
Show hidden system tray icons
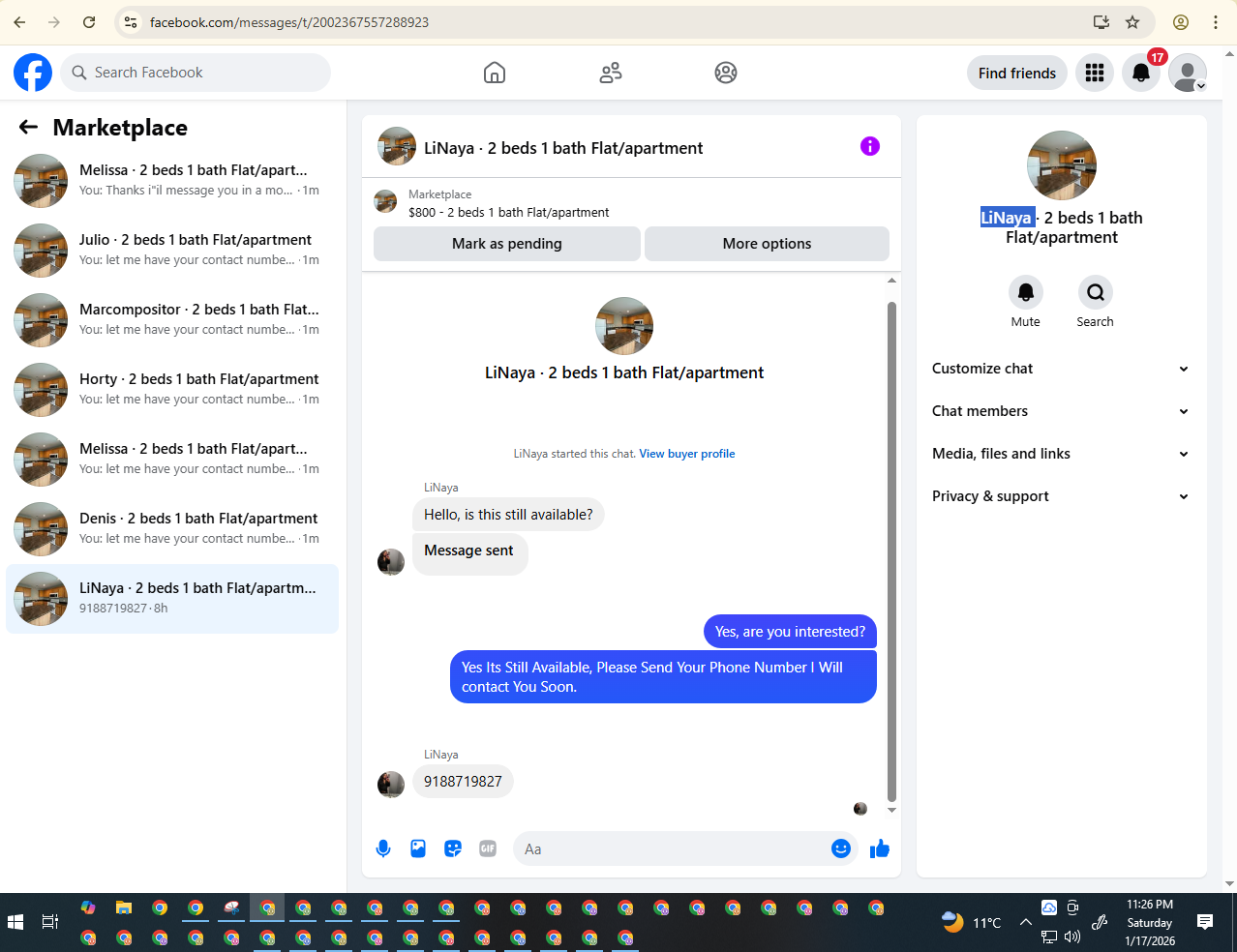click(1025, 922)
